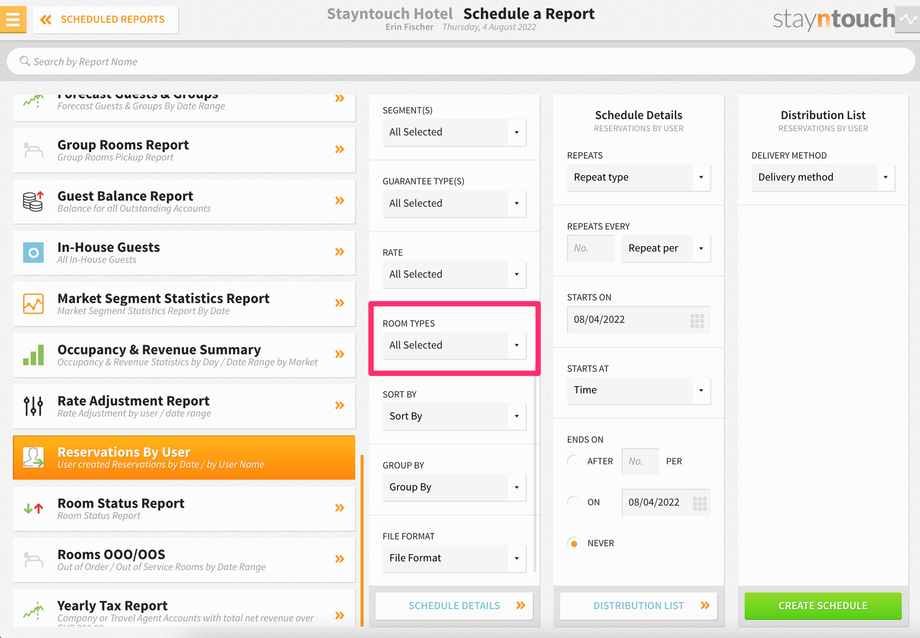Viewport: 920px width, 638px height.
Task: Select the Yearly Tax Report row
Action: click(x=184, y=608)
